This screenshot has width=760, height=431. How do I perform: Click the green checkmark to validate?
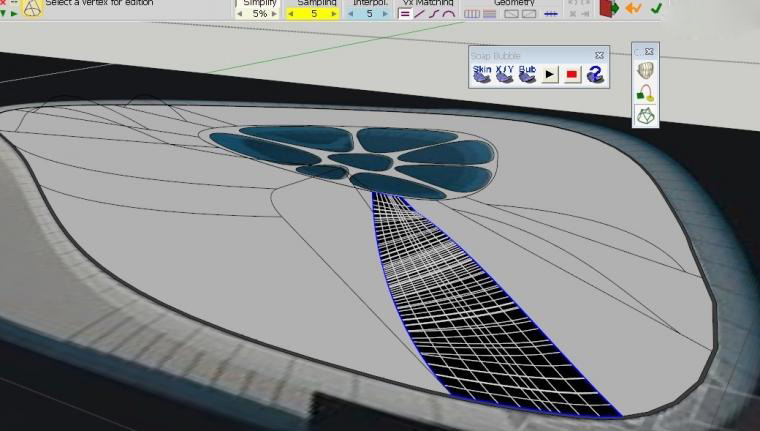[x=656, y=9]
